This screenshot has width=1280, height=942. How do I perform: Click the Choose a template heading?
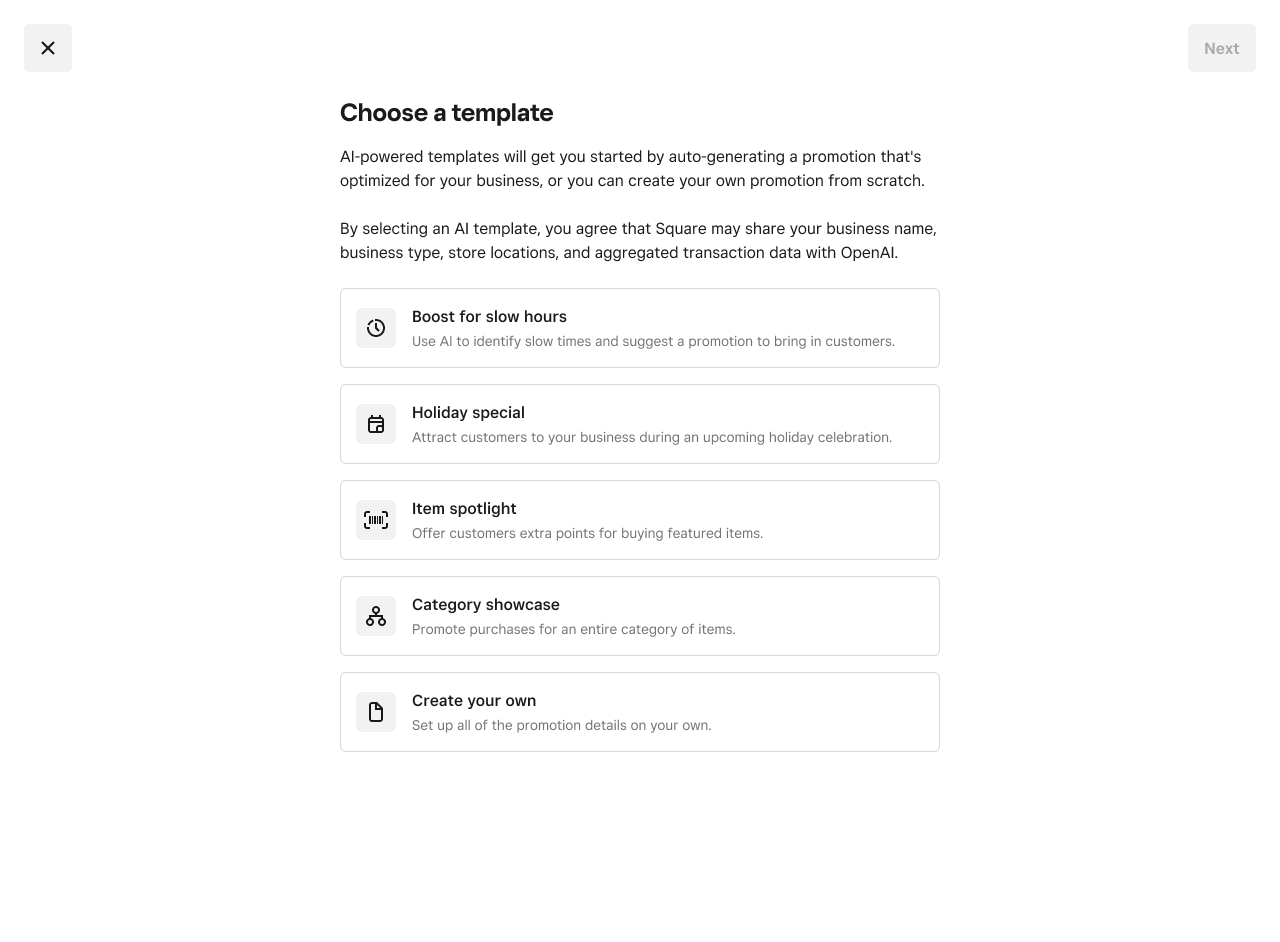446,113
